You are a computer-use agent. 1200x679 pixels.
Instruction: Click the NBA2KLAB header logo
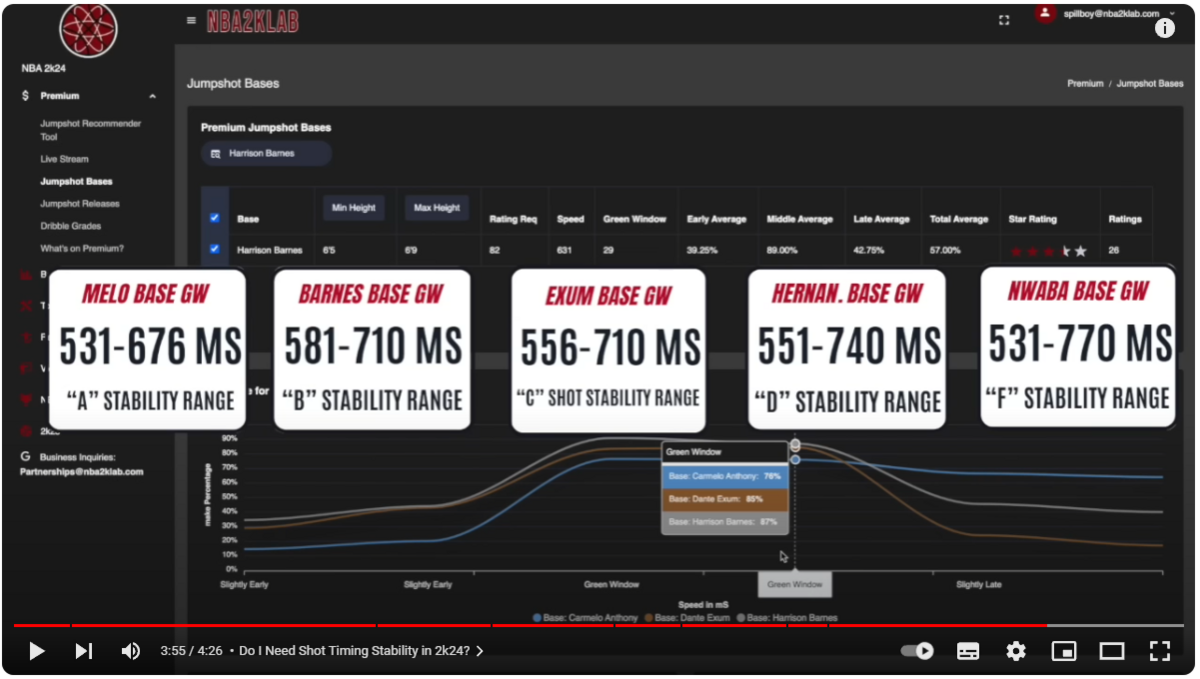(253, 21)
